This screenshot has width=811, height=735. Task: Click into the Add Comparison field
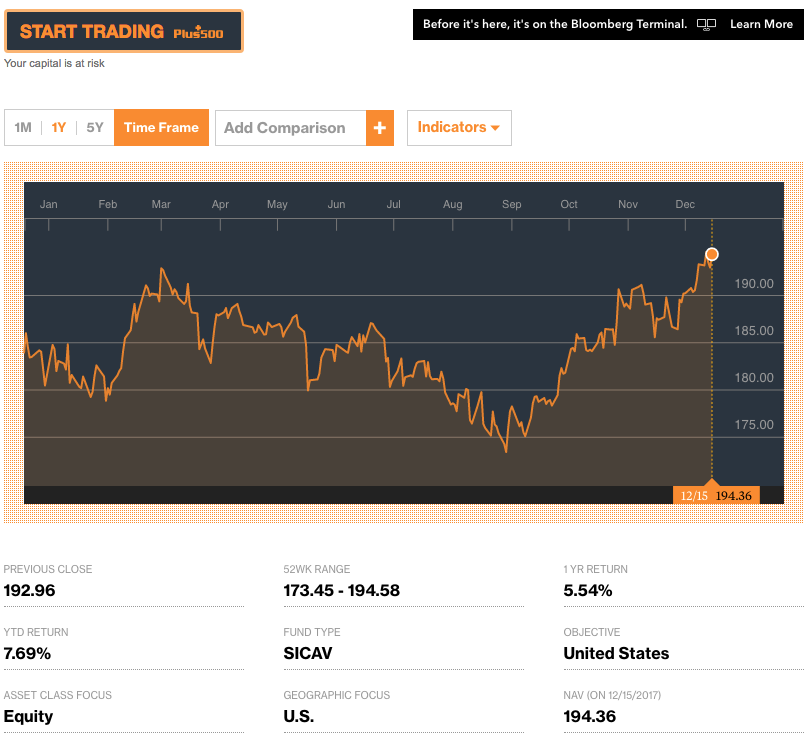(x=290, y=128)
